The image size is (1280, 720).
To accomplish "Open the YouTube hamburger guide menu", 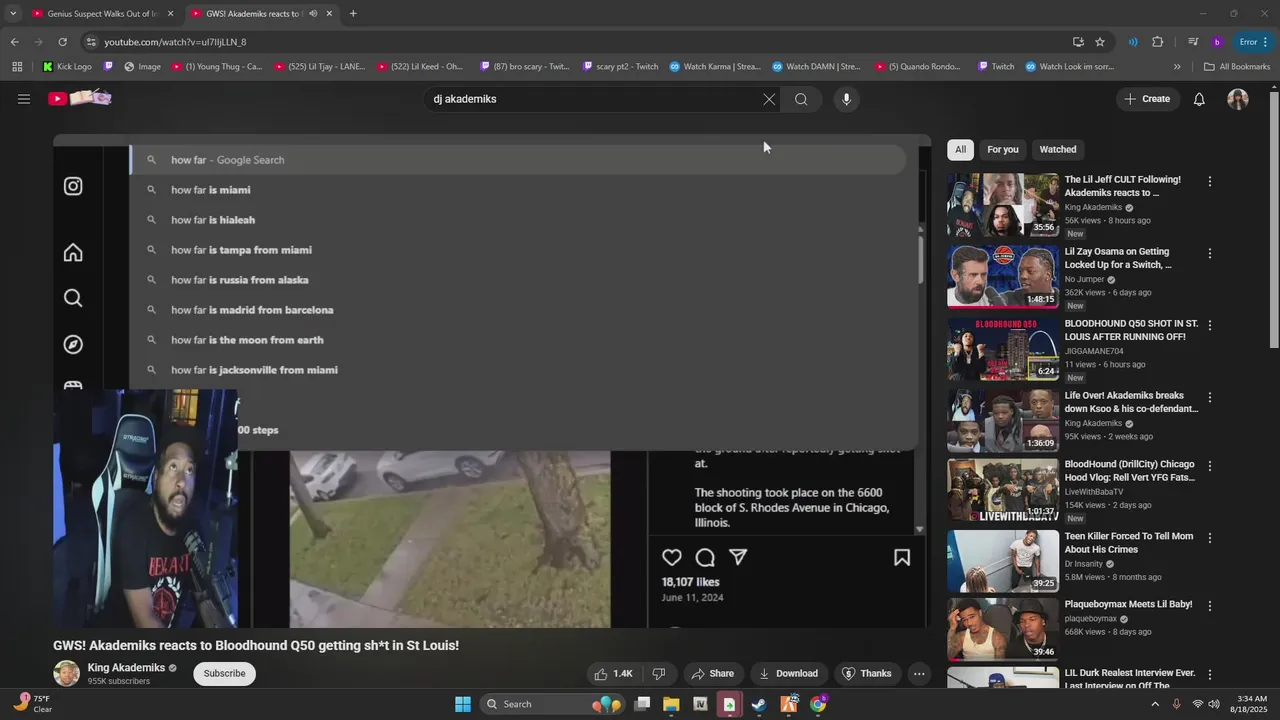I will point(24,99).
